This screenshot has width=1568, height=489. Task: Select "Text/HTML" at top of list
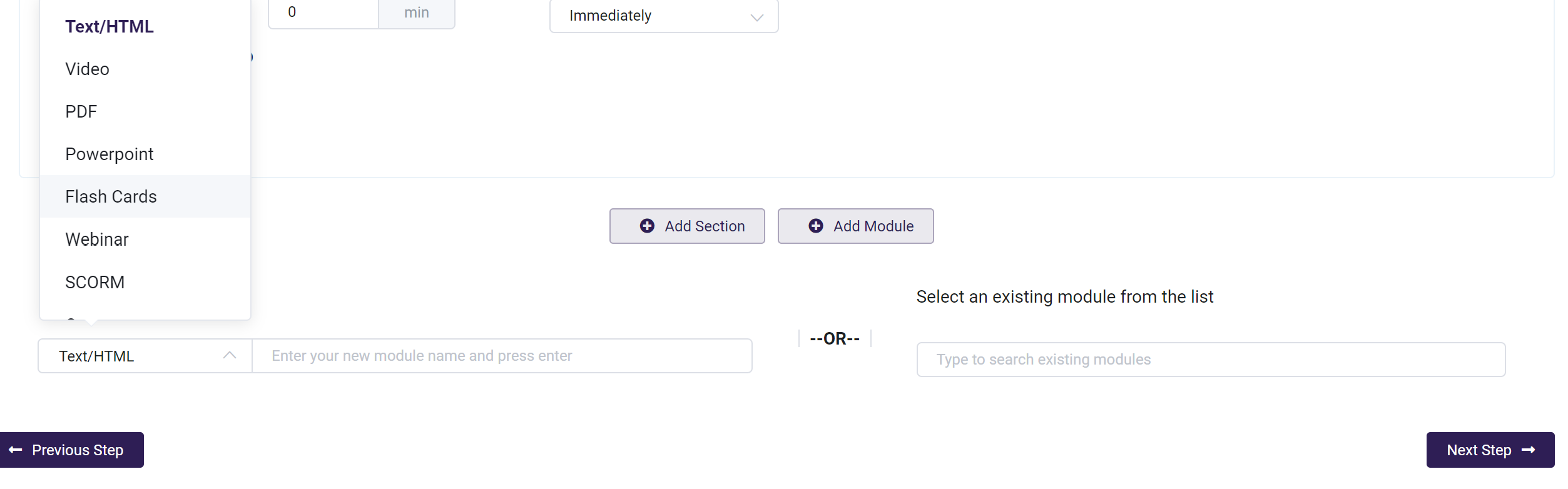click(109, 26)
